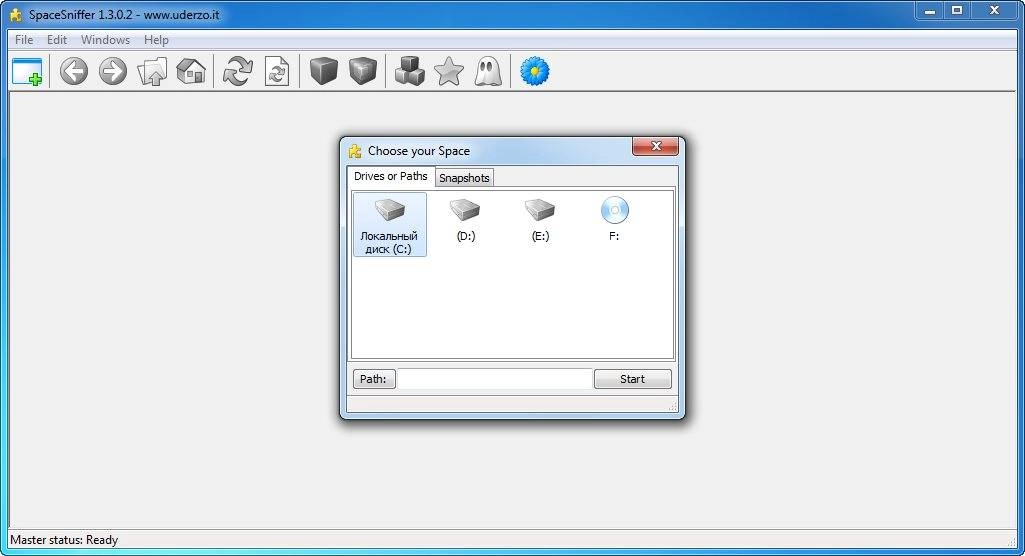The width and height of the screenshot is (1025, 556).
Task: Go forward with the right arrow icon
Action: coord(113,71)
